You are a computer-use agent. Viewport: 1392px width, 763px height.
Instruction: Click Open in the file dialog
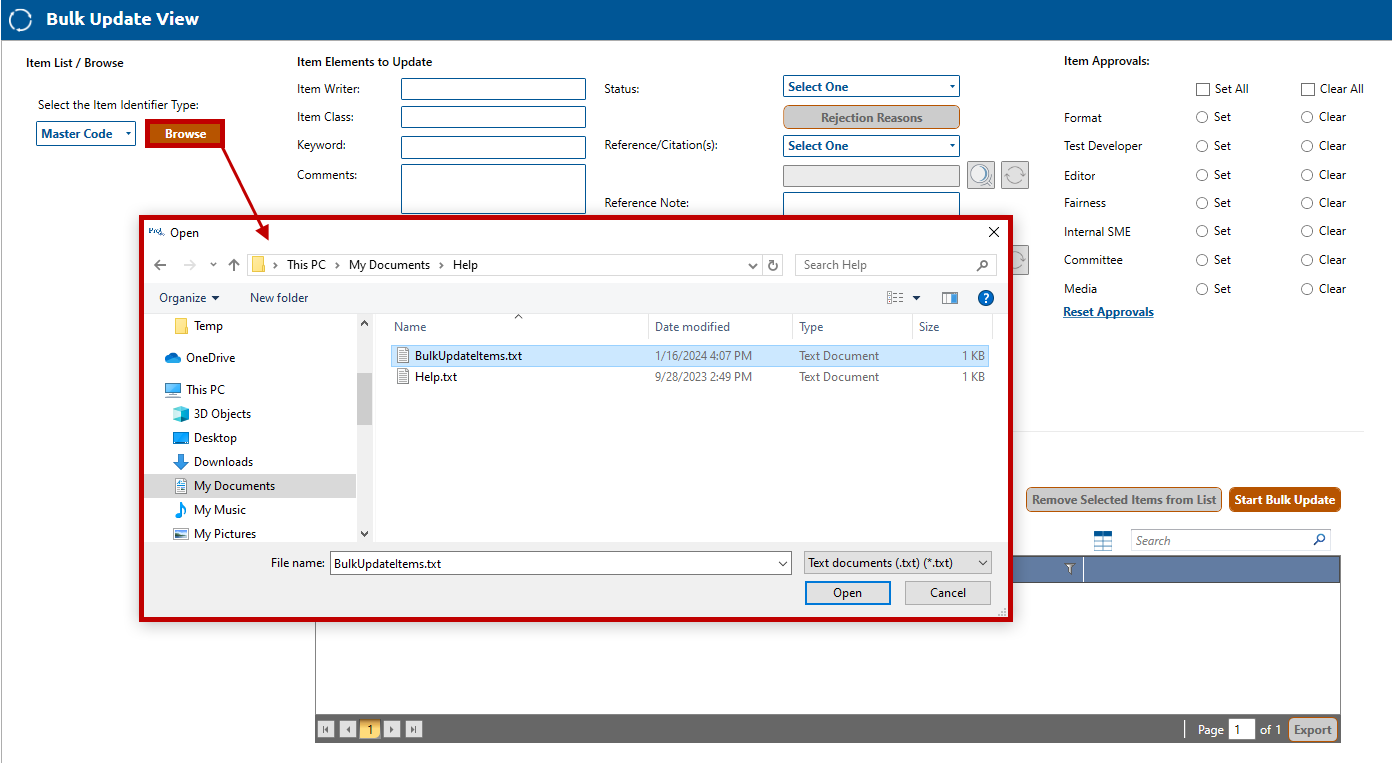click(x=847, y=593)
